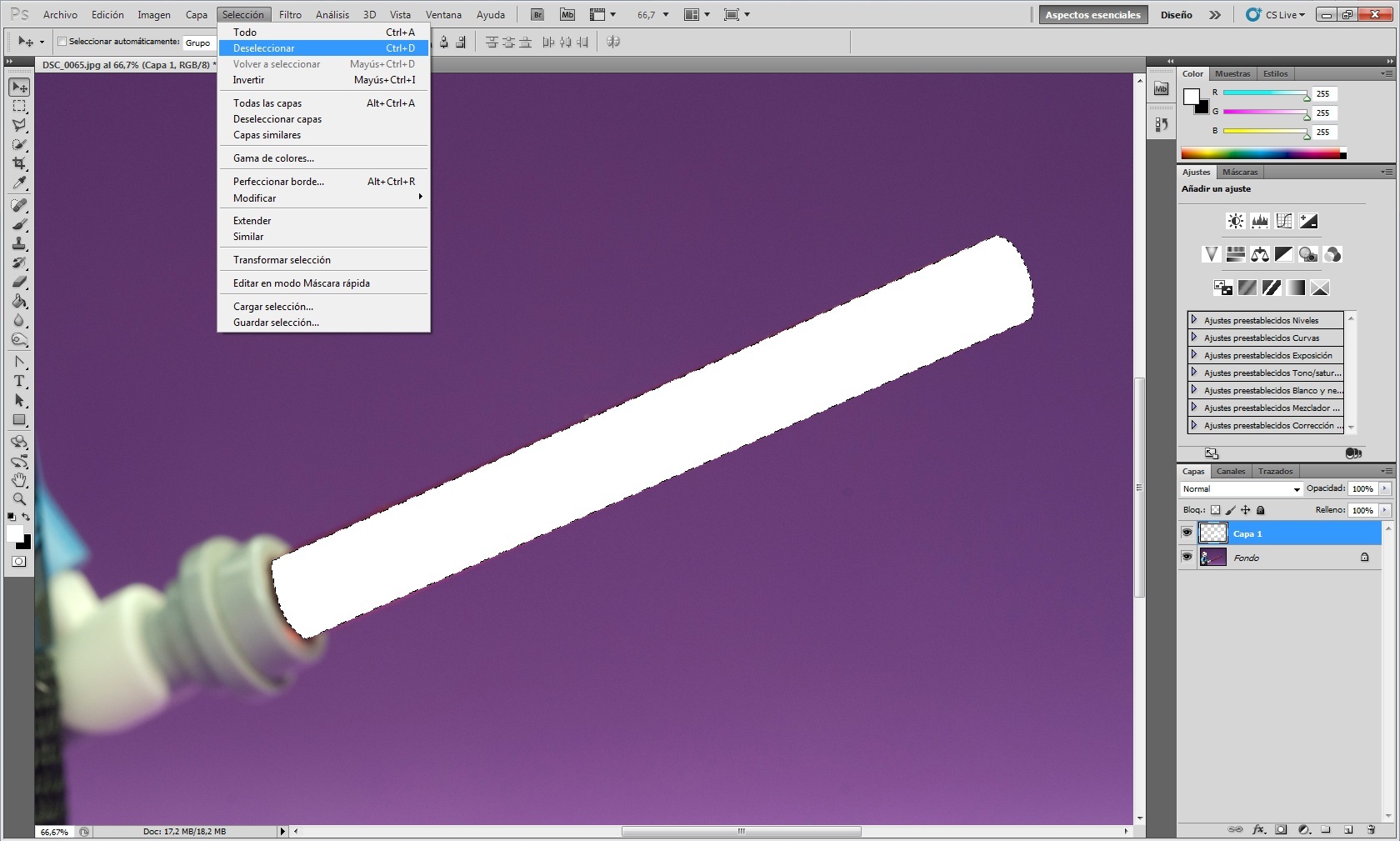Open the Normal blend mode dropdown
This screenshot has height=841, width=1400.
(x=1241, y=489)
